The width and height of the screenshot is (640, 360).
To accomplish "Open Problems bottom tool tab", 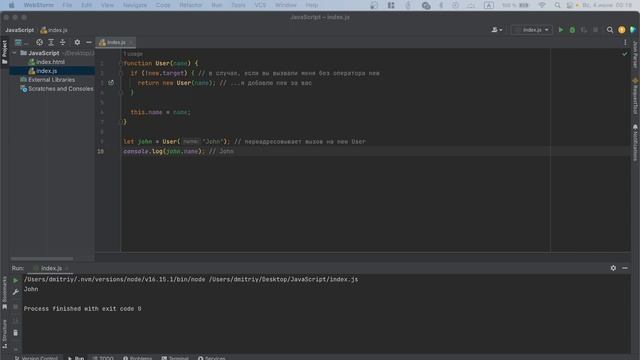I will click(x=138, y=358).
